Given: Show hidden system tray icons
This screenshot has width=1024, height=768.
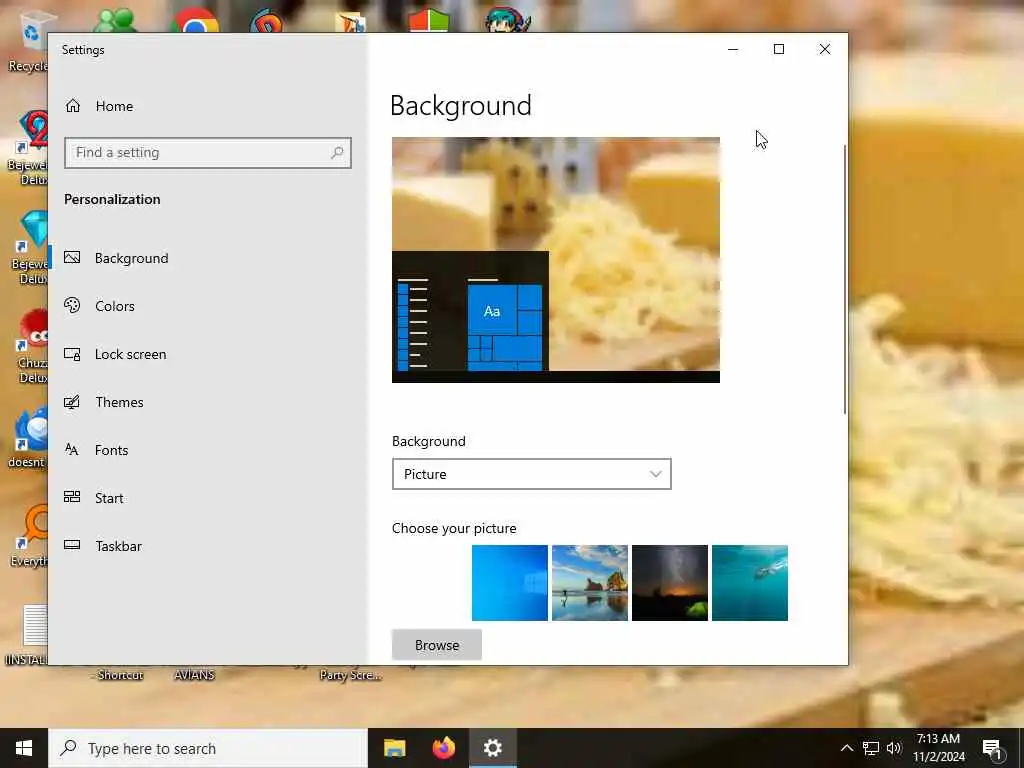Looking at the screenshot, I should 846,748.
